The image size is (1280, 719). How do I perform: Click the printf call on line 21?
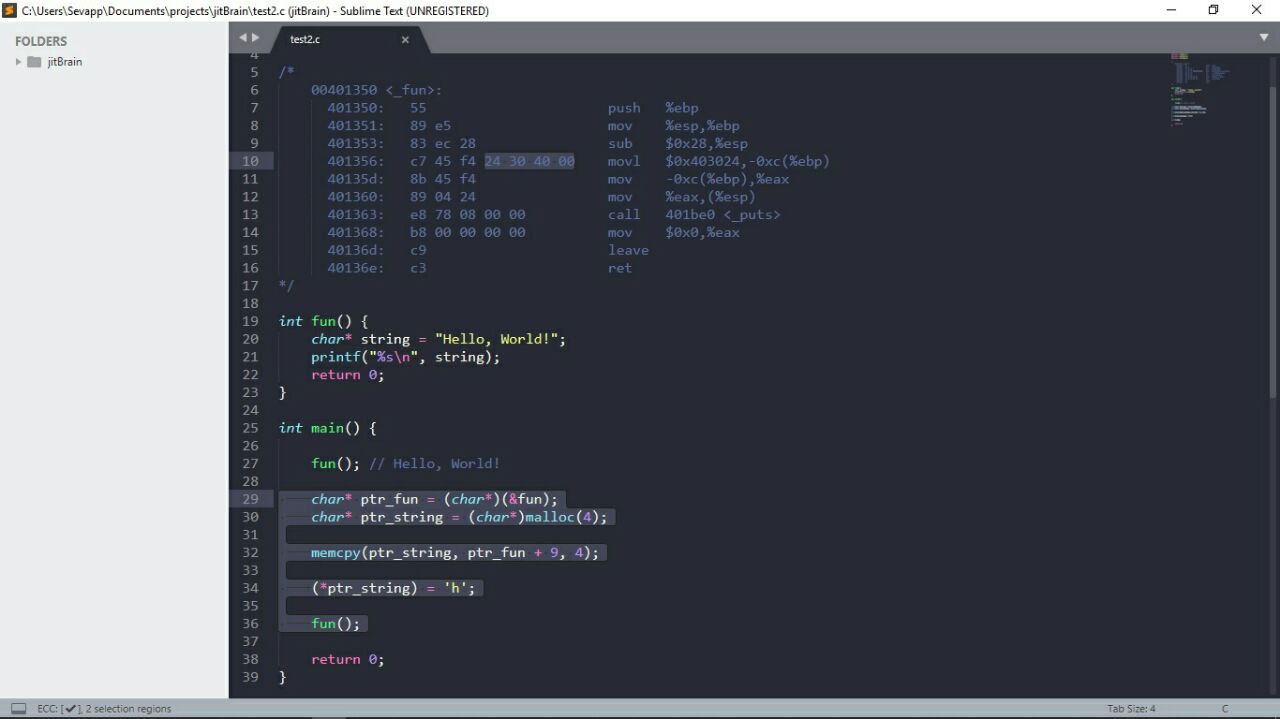(x=405, y=357)
